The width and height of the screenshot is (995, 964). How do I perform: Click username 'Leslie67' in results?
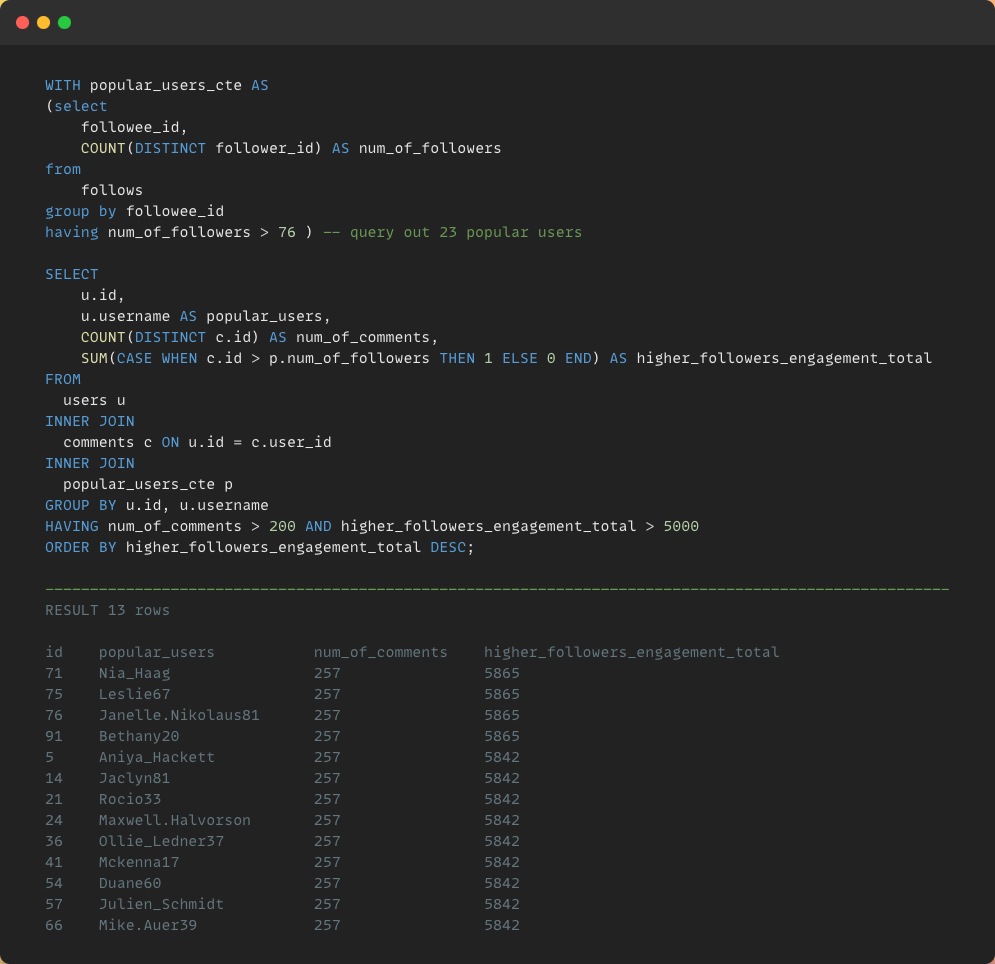pyautogui.click(x=135, y=694)
